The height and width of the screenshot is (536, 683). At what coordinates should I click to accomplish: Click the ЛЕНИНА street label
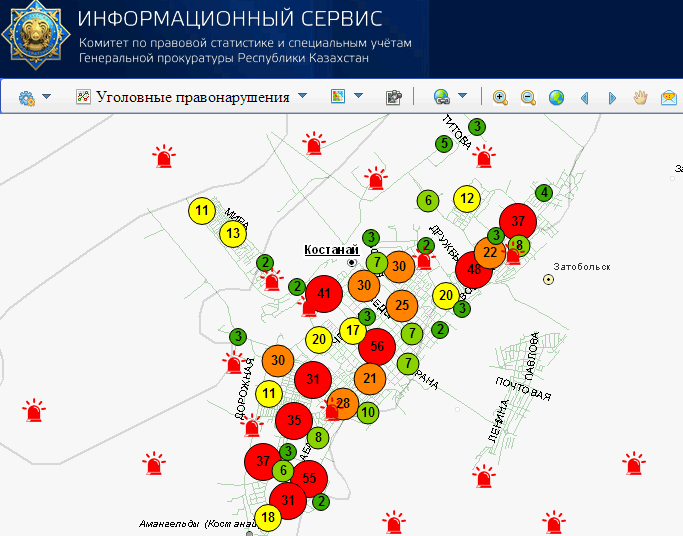(498, 421)
